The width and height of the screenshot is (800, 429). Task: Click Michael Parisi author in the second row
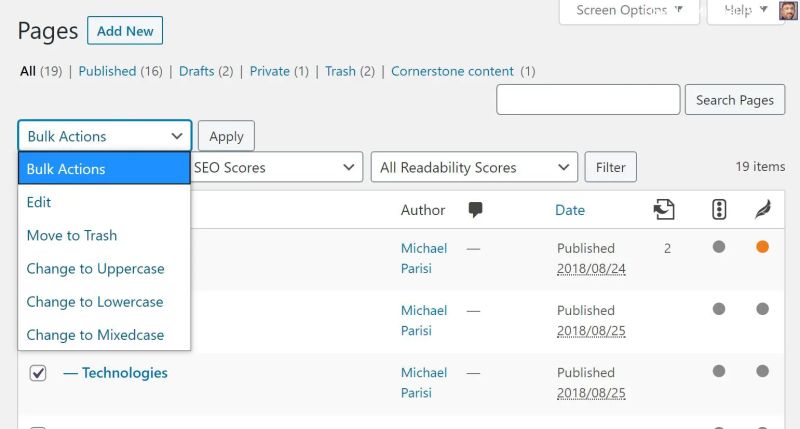click(423, 320)
